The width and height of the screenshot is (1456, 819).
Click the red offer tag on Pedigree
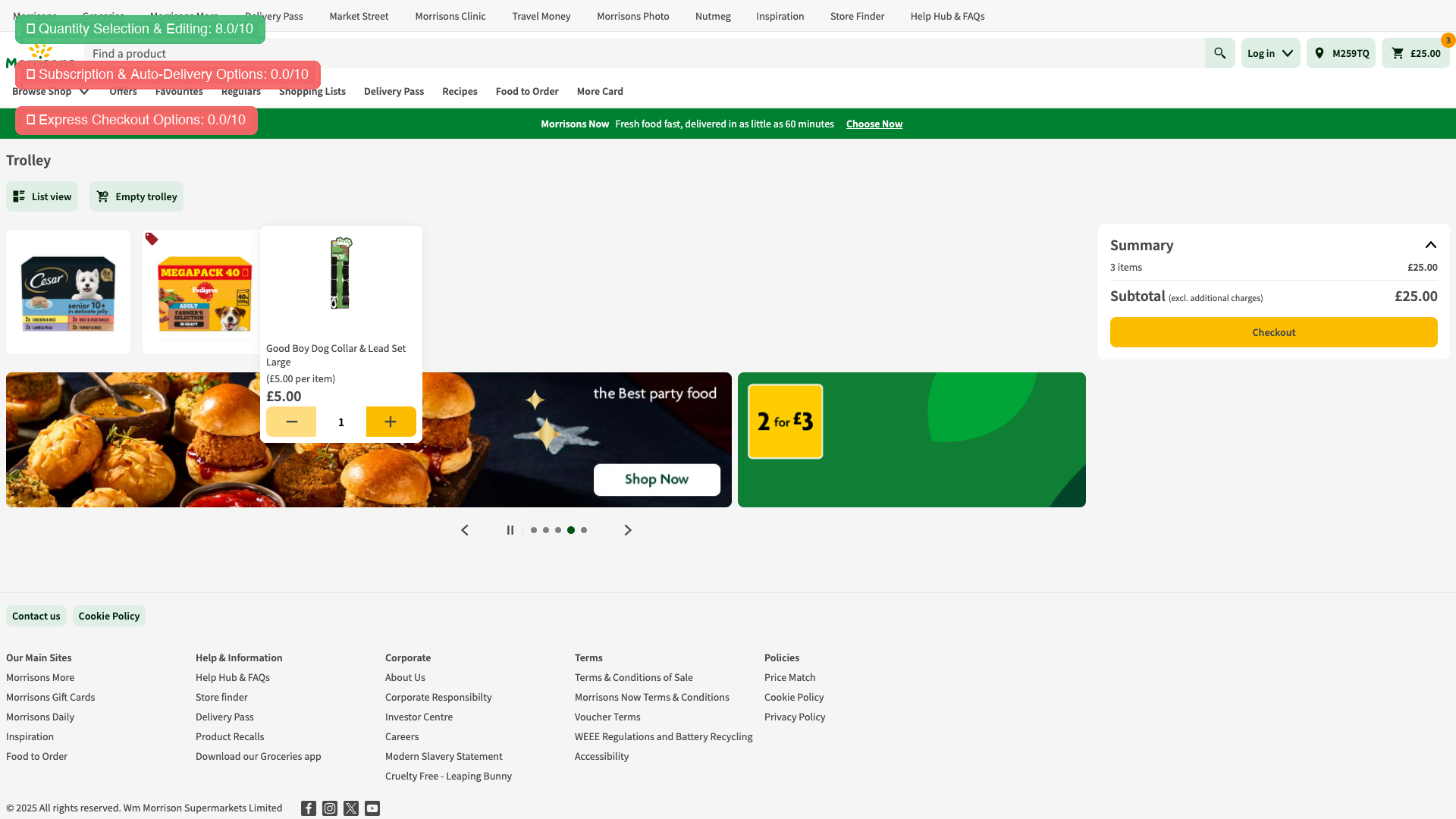(152, 240)
